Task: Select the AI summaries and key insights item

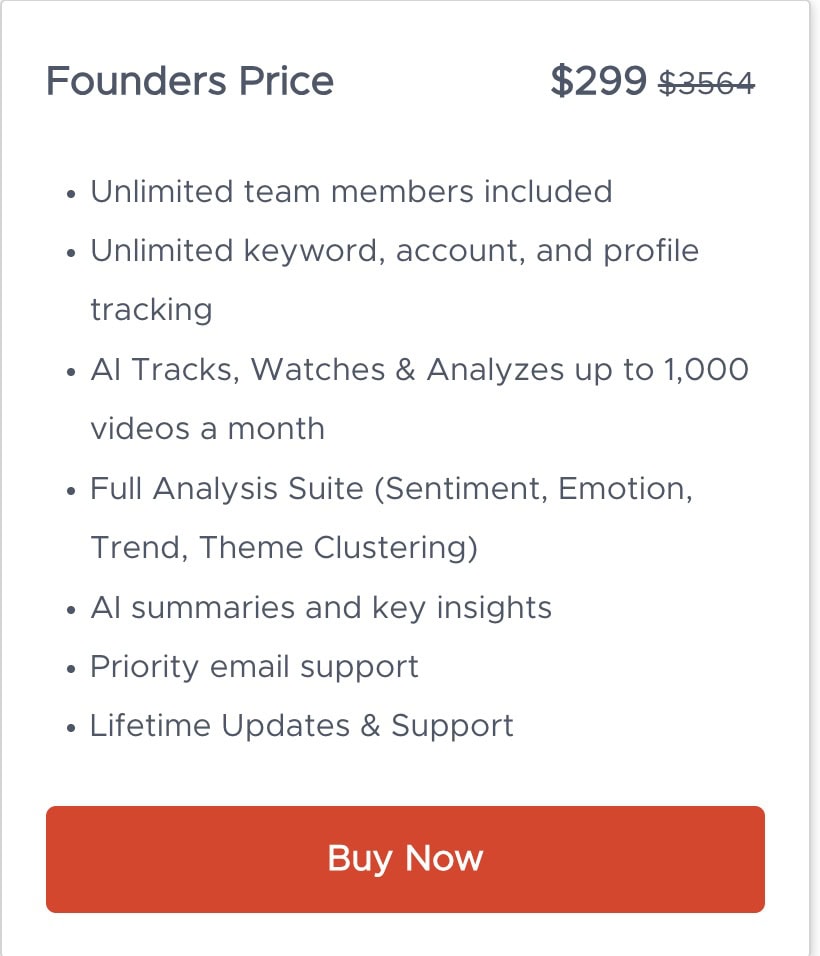Action: click(321, 607)
